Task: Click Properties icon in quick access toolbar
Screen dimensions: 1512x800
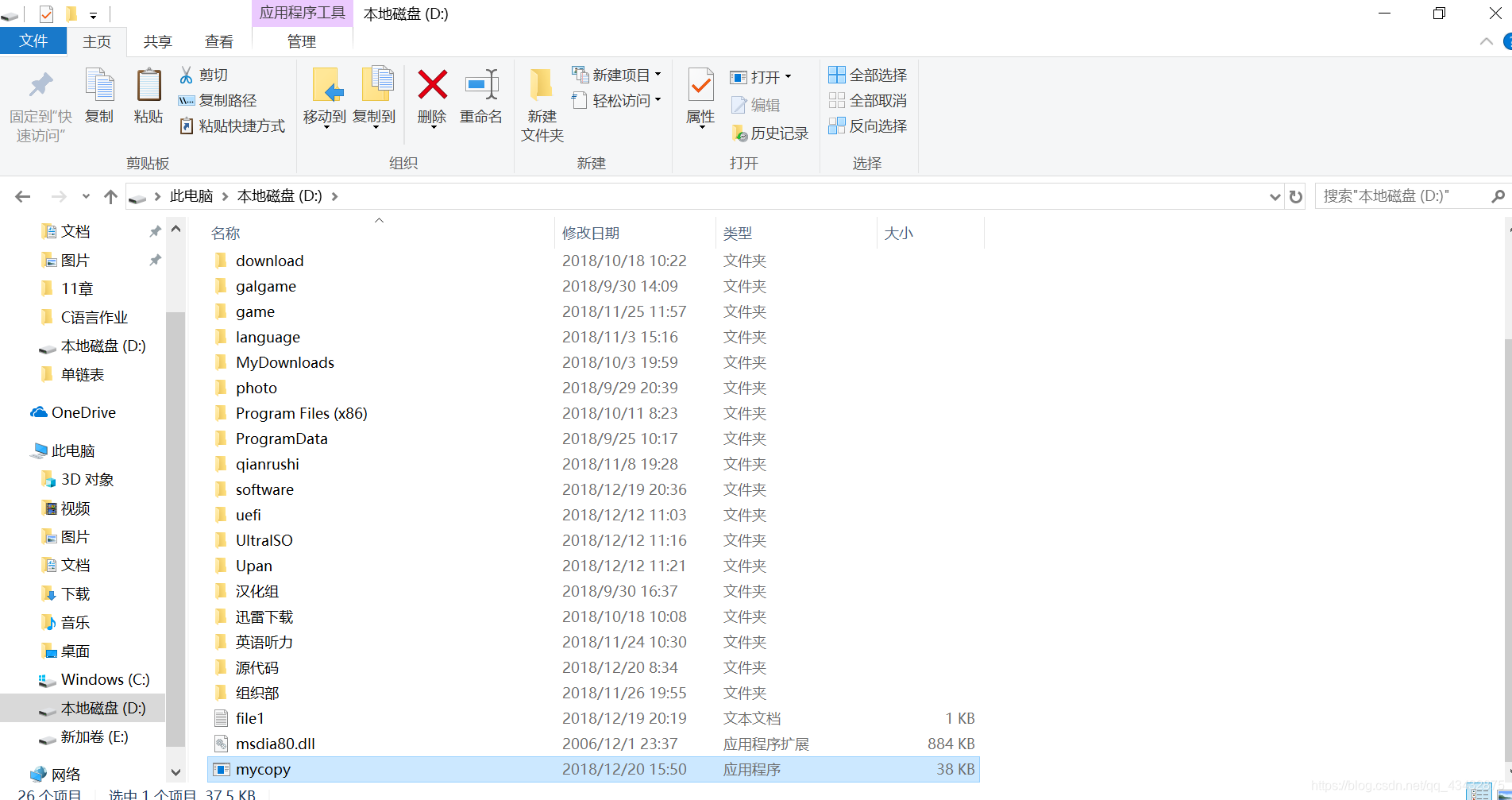Action: (46, 14)
